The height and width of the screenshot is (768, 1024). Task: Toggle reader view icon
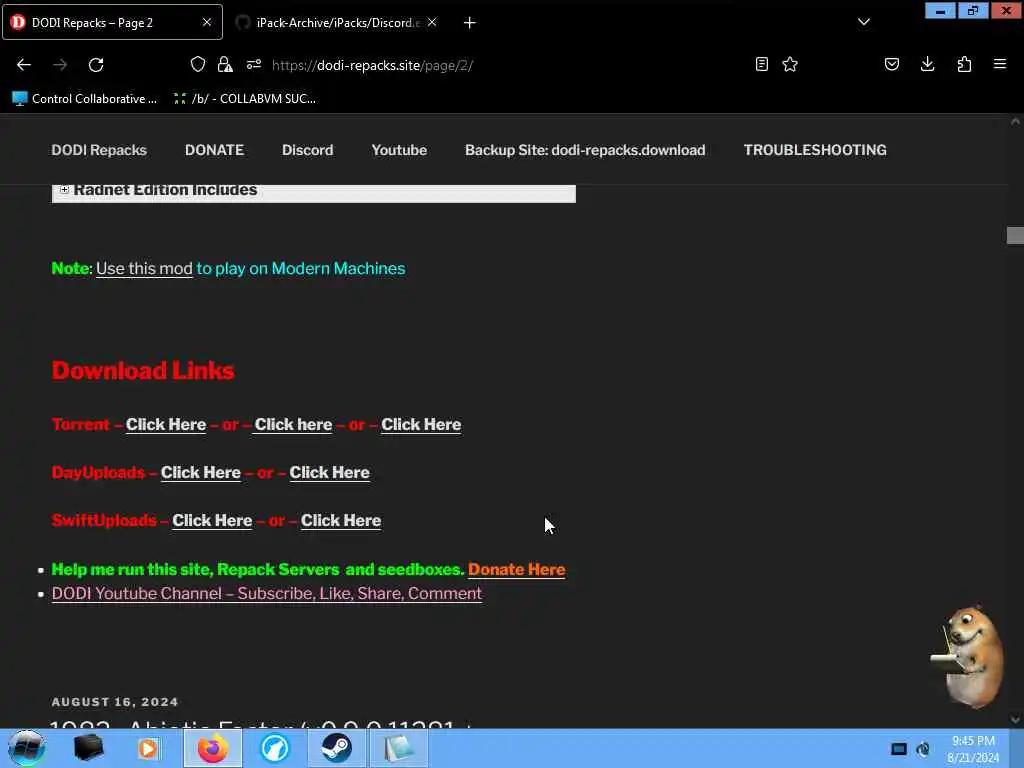tap(761, 64)
